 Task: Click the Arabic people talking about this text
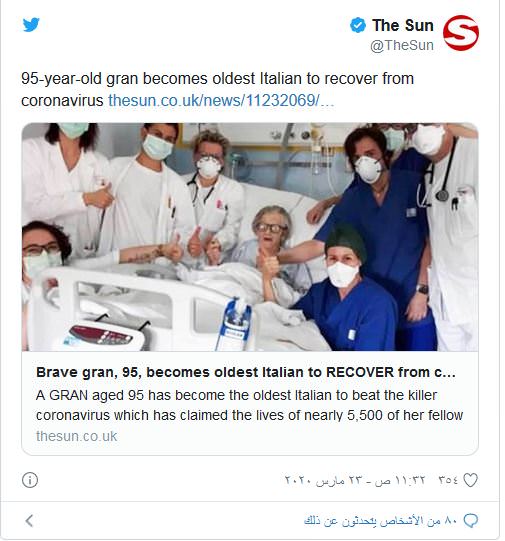coord(380,521)
